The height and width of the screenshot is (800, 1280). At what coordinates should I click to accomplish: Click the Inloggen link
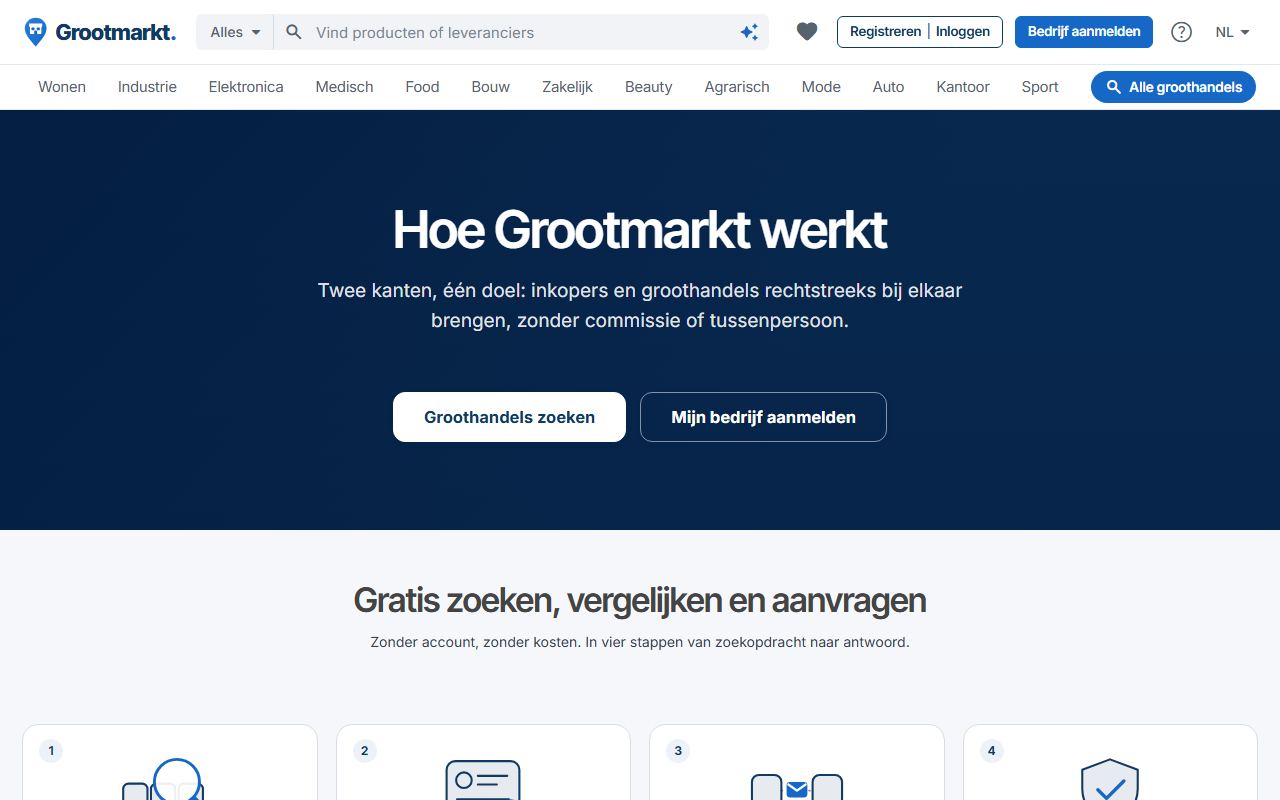(x=963, y=32)
